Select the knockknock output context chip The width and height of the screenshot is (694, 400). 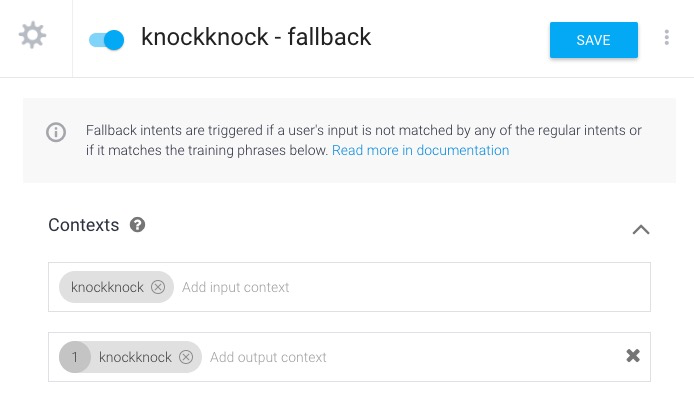pyautogui.click(x=135, y=357)
